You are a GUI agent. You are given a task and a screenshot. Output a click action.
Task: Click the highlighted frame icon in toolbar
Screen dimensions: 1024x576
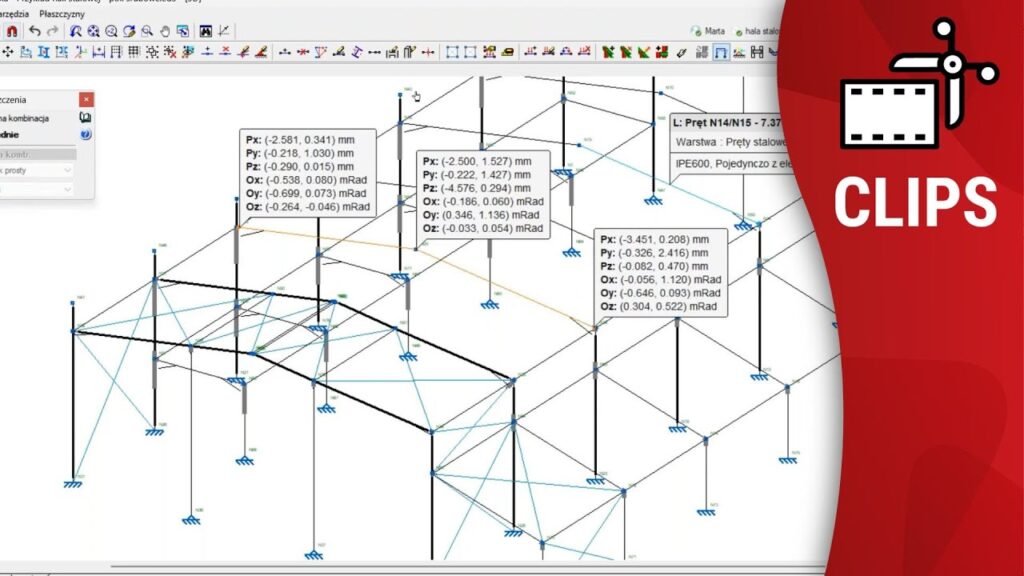720,52
